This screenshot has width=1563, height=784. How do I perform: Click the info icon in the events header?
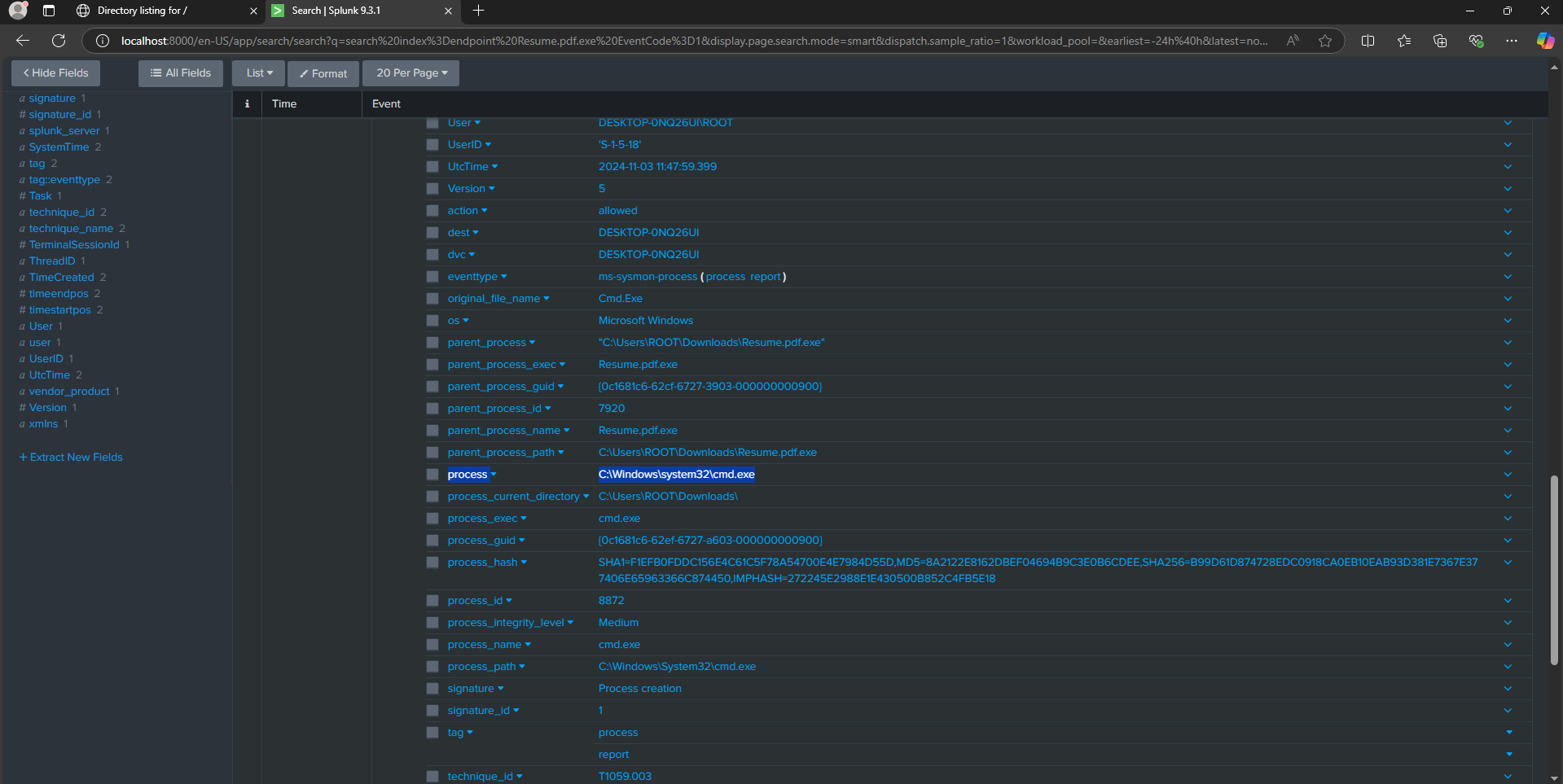point(247,103)
